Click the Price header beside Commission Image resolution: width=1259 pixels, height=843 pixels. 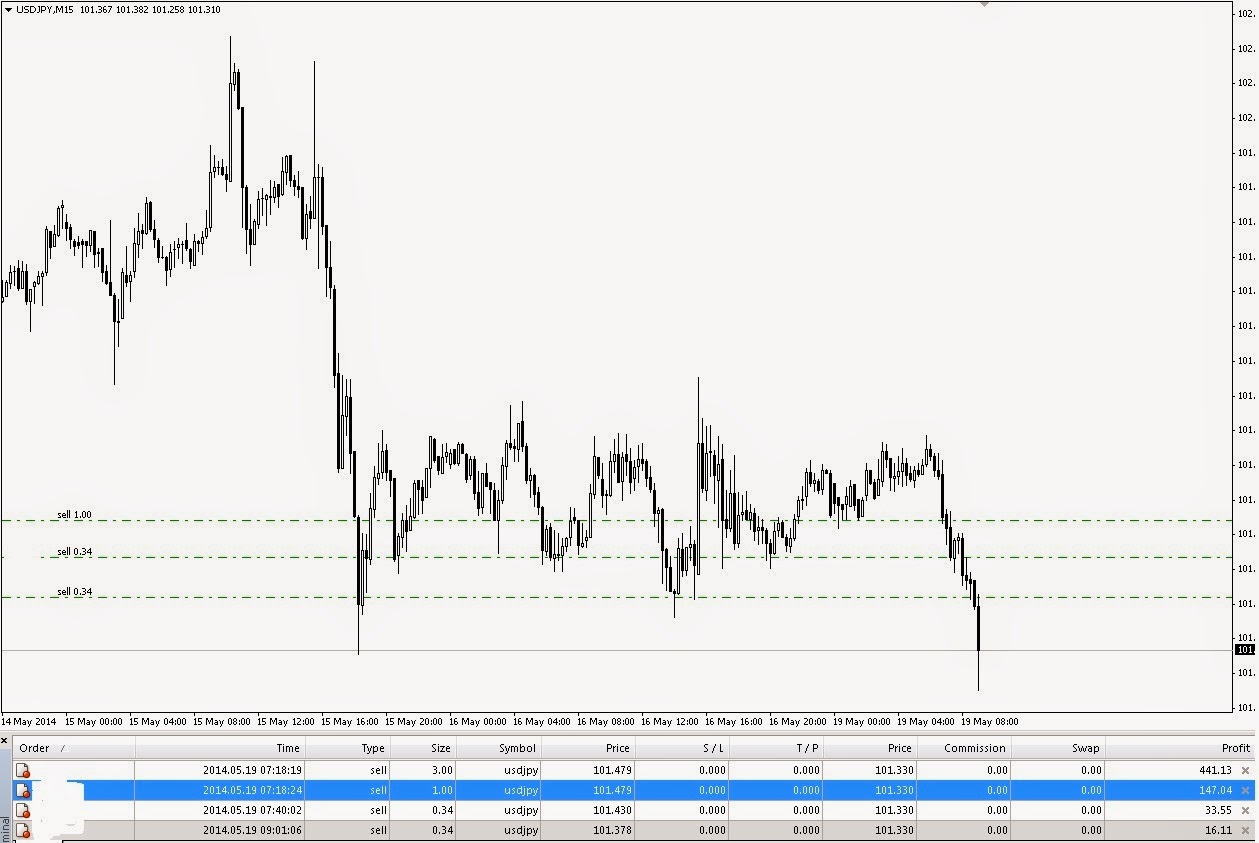[869, 748]
